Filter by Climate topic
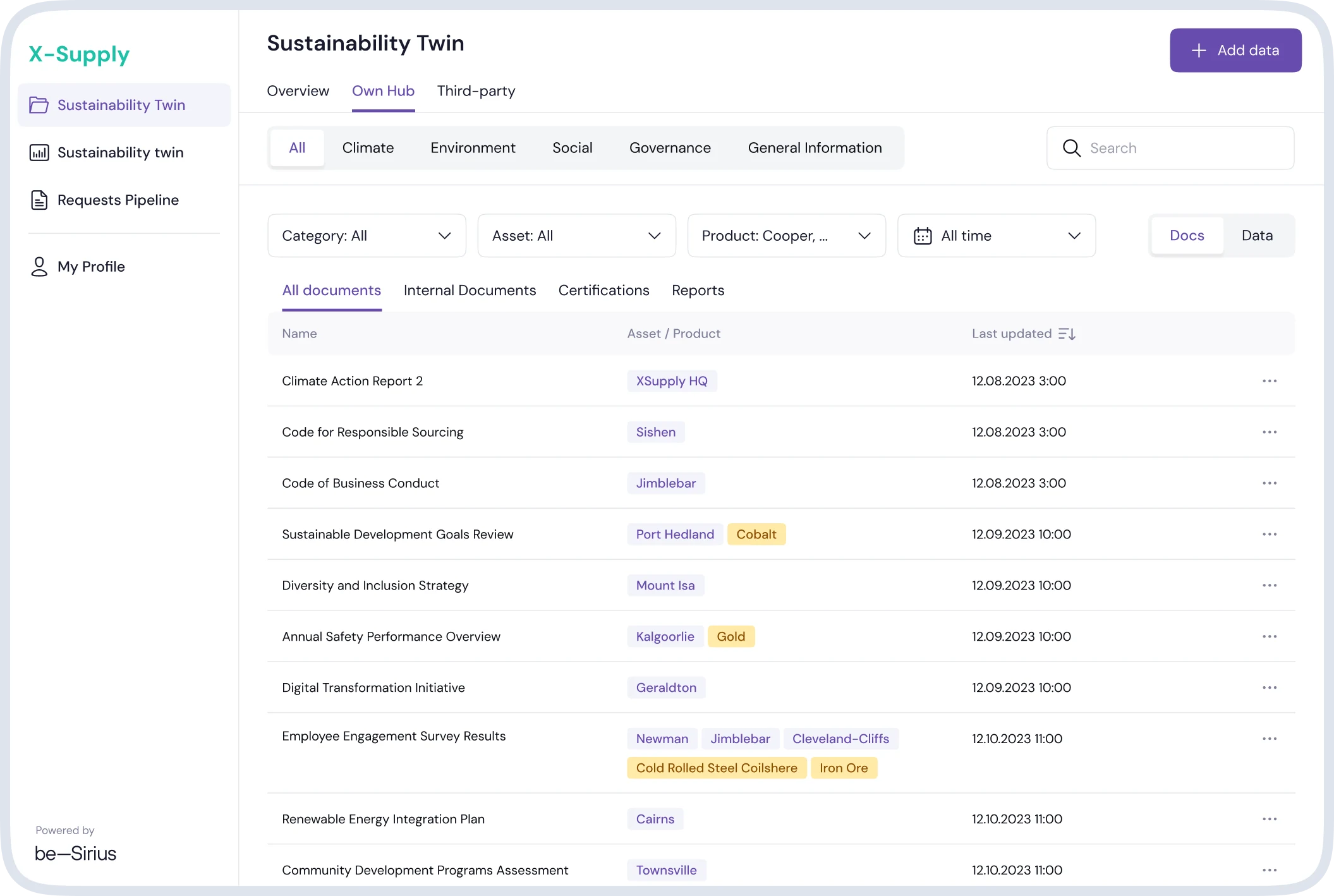1334x896 pixels. pos(368,148)
